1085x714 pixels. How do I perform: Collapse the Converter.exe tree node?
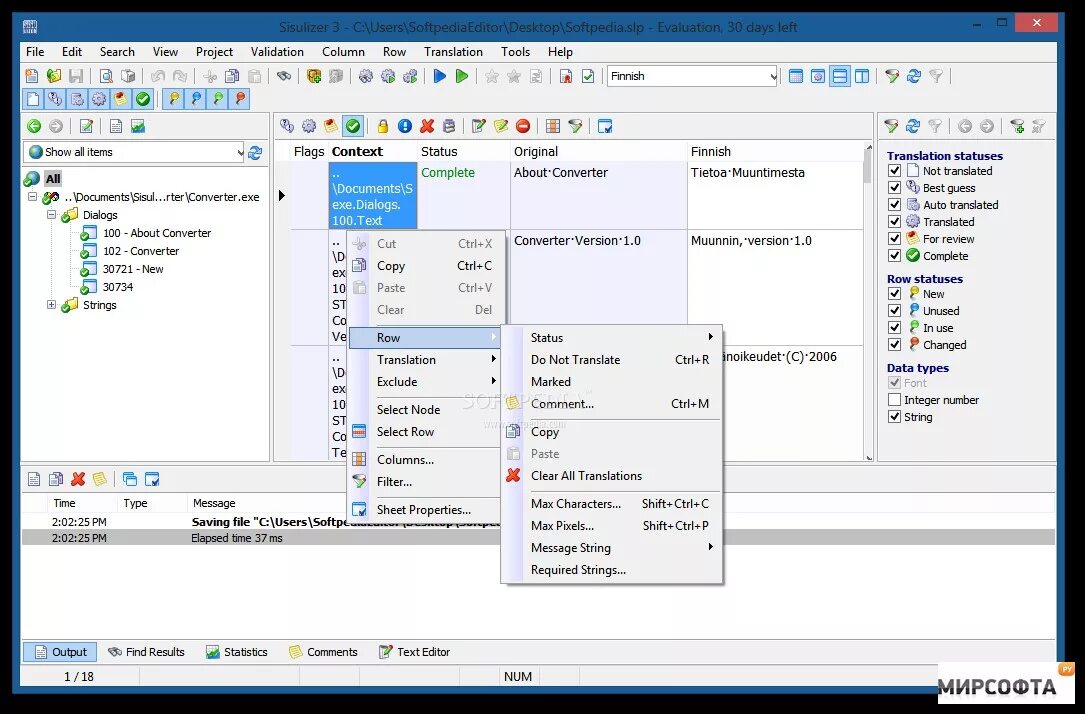pos(33,197)
